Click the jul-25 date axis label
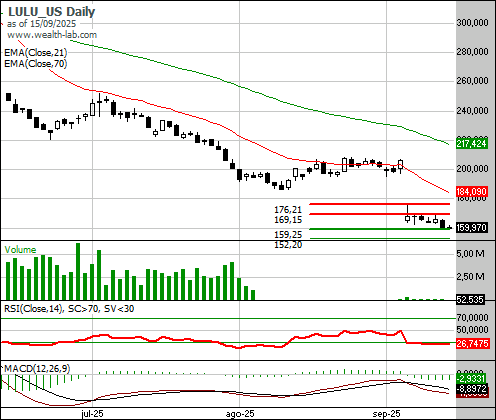The image size is (496, 420). (92, 414)
